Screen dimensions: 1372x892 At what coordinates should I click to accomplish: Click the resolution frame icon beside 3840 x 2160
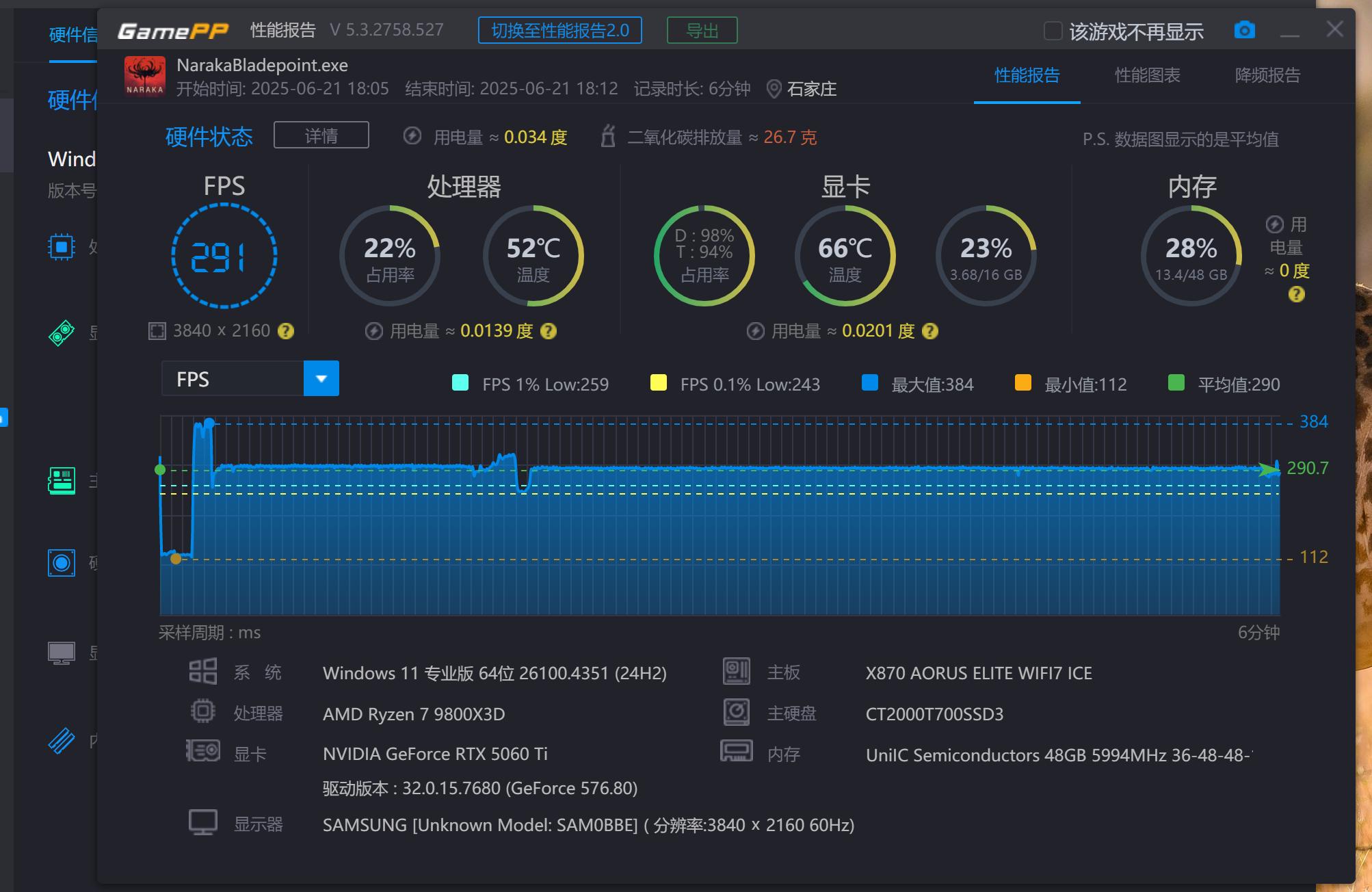click(157, 331)
